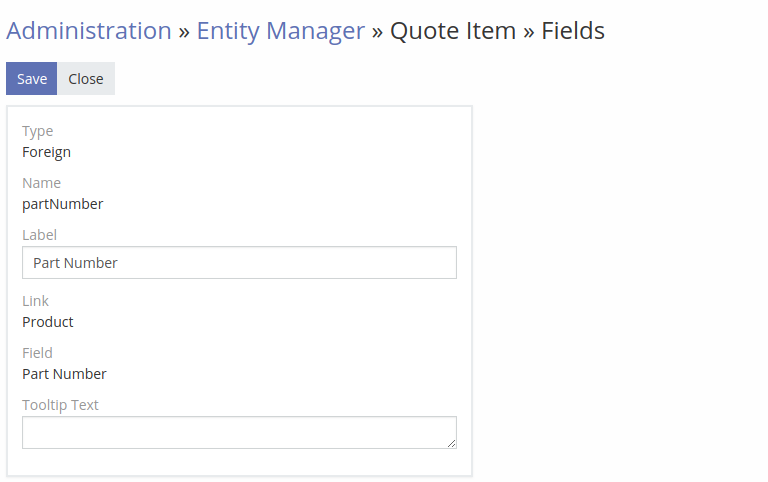Click the Tooltip Text caption
This screenshot has width=768, height=482.
pyautogui.click(x=61, y=405)
